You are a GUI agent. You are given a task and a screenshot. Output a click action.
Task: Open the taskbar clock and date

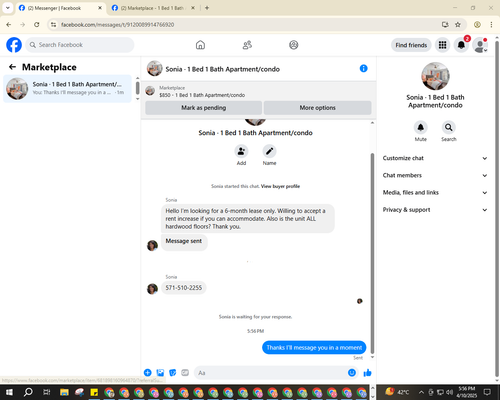tap(466, 392)
